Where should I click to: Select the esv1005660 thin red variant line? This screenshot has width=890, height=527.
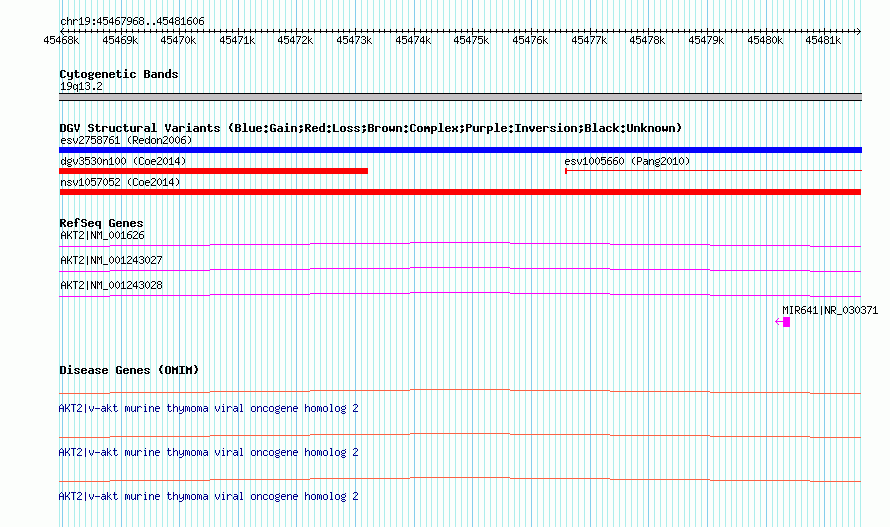(x=713, y=170)
